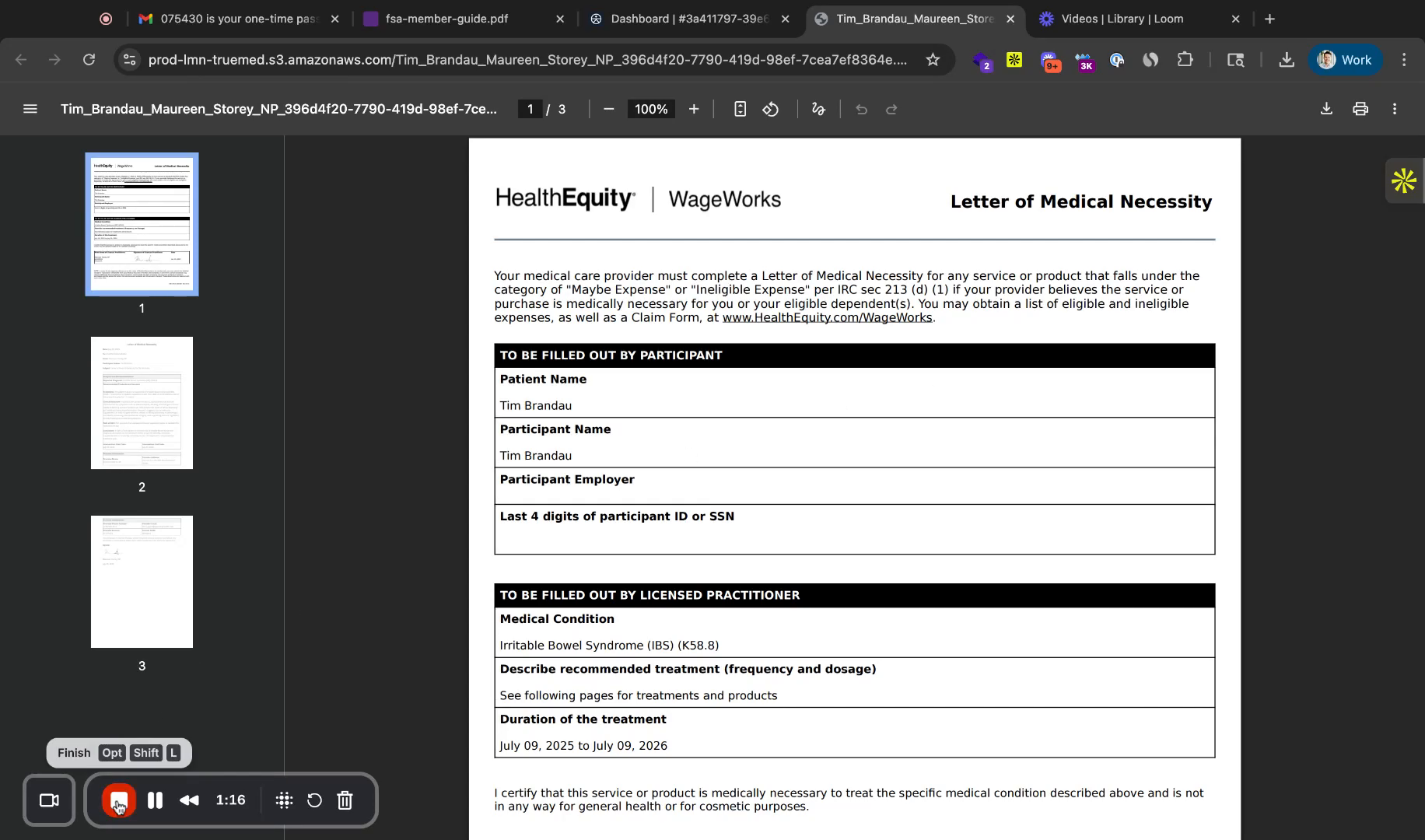Click the fit to page icon
Image resolution: width=1425 pixels, height=840 pixels.
click(x=740, y=109)
